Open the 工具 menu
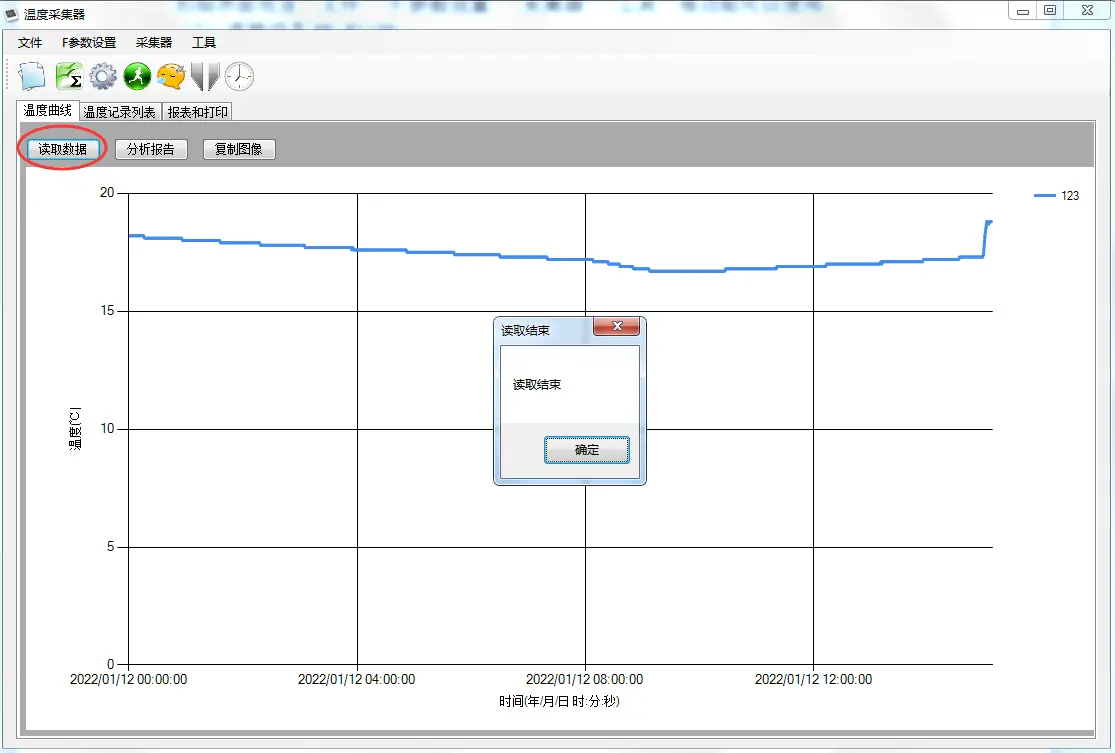 click(x=204, y=43)
